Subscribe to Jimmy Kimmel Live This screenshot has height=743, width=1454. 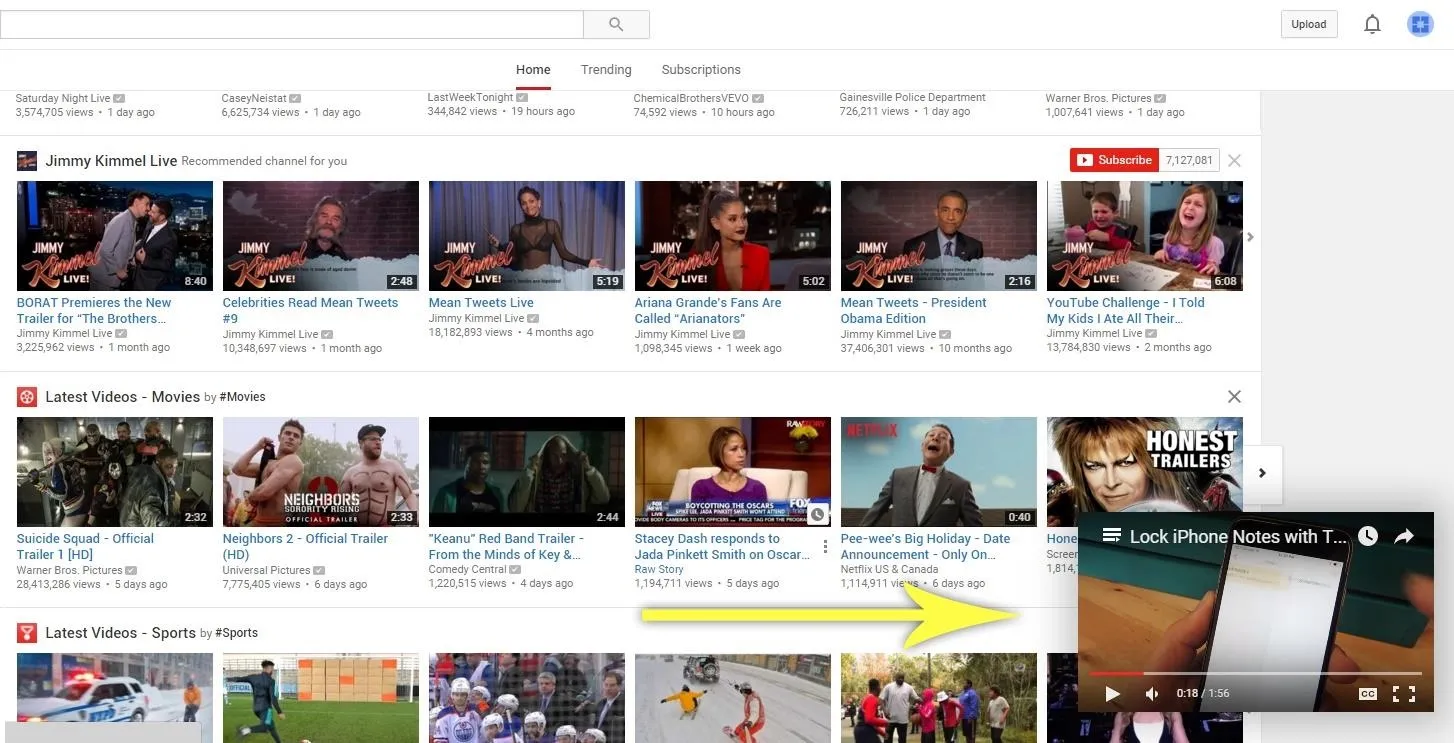point(1114,160)
